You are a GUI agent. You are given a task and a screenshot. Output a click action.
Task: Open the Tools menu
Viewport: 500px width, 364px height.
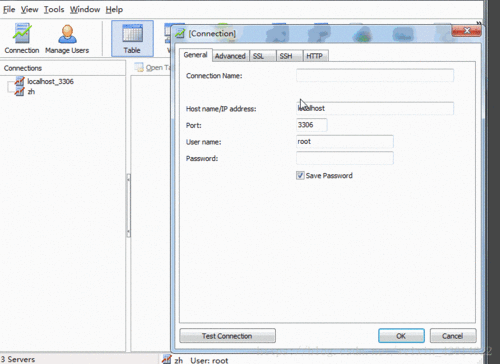click(54, 9)
